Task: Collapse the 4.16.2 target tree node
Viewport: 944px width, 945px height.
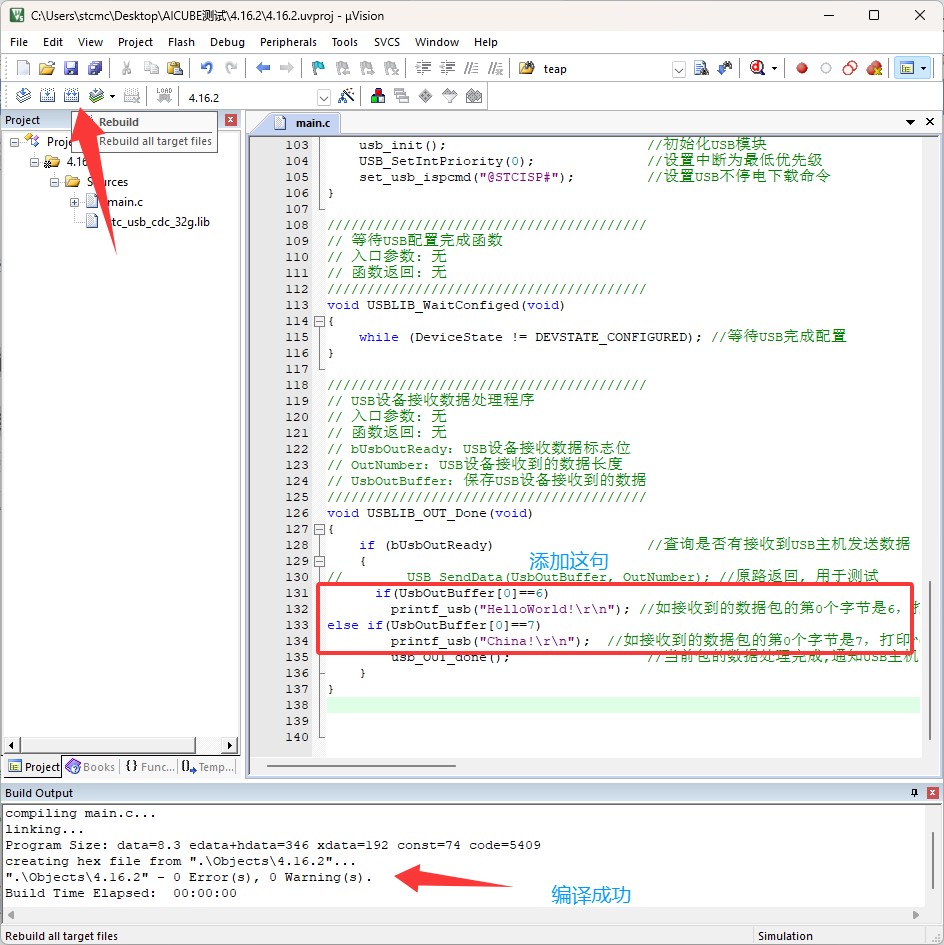Action: coord(34,162)
